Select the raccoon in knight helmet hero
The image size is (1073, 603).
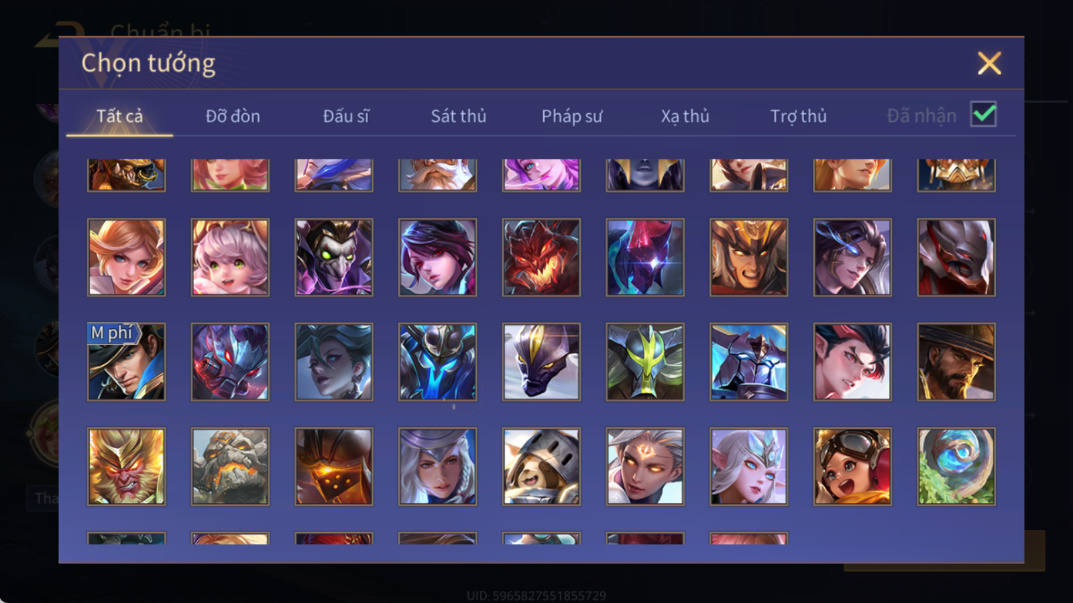pos(541,466)
